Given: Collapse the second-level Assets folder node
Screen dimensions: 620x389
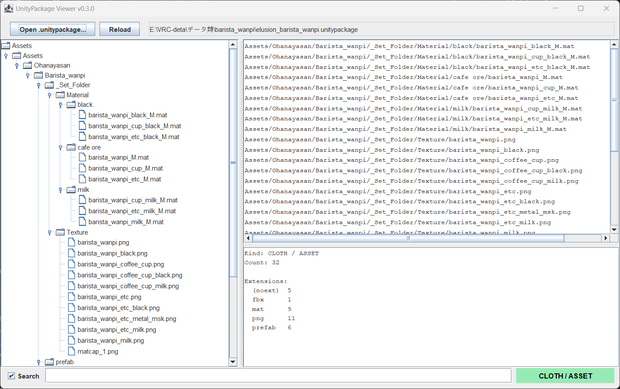Looking at the screenshot, I should (6, 56).
